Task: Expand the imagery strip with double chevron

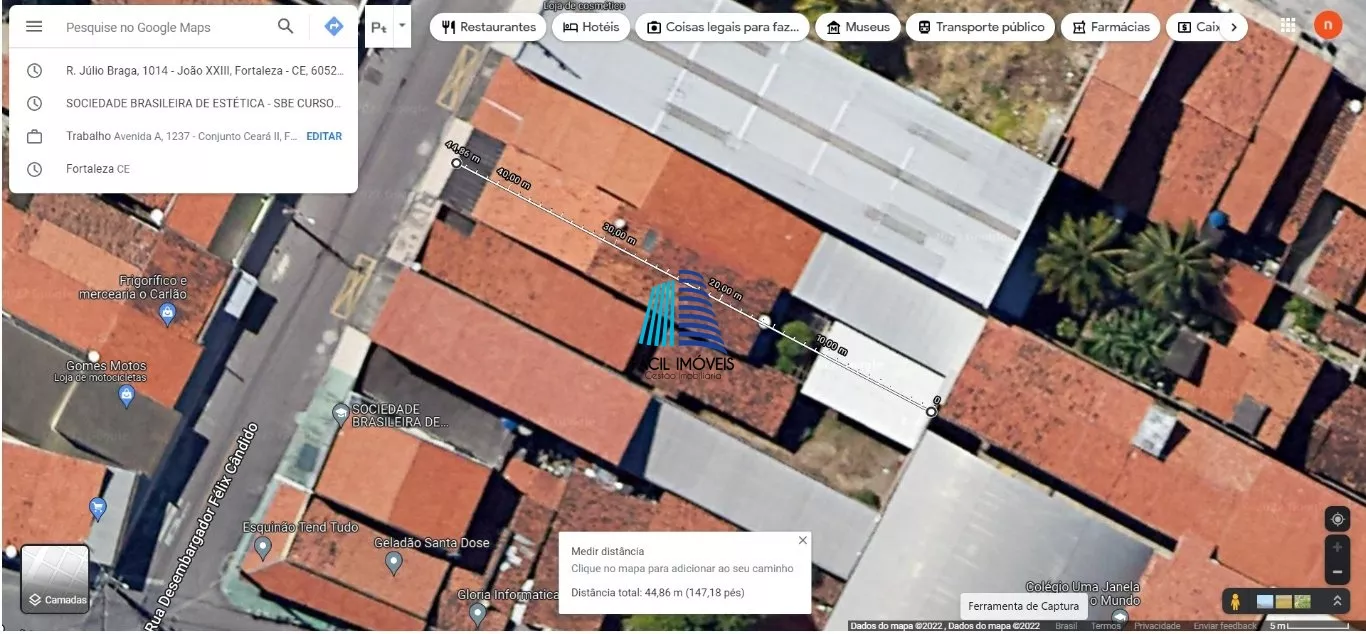Action: click(x=1337, y=601)
